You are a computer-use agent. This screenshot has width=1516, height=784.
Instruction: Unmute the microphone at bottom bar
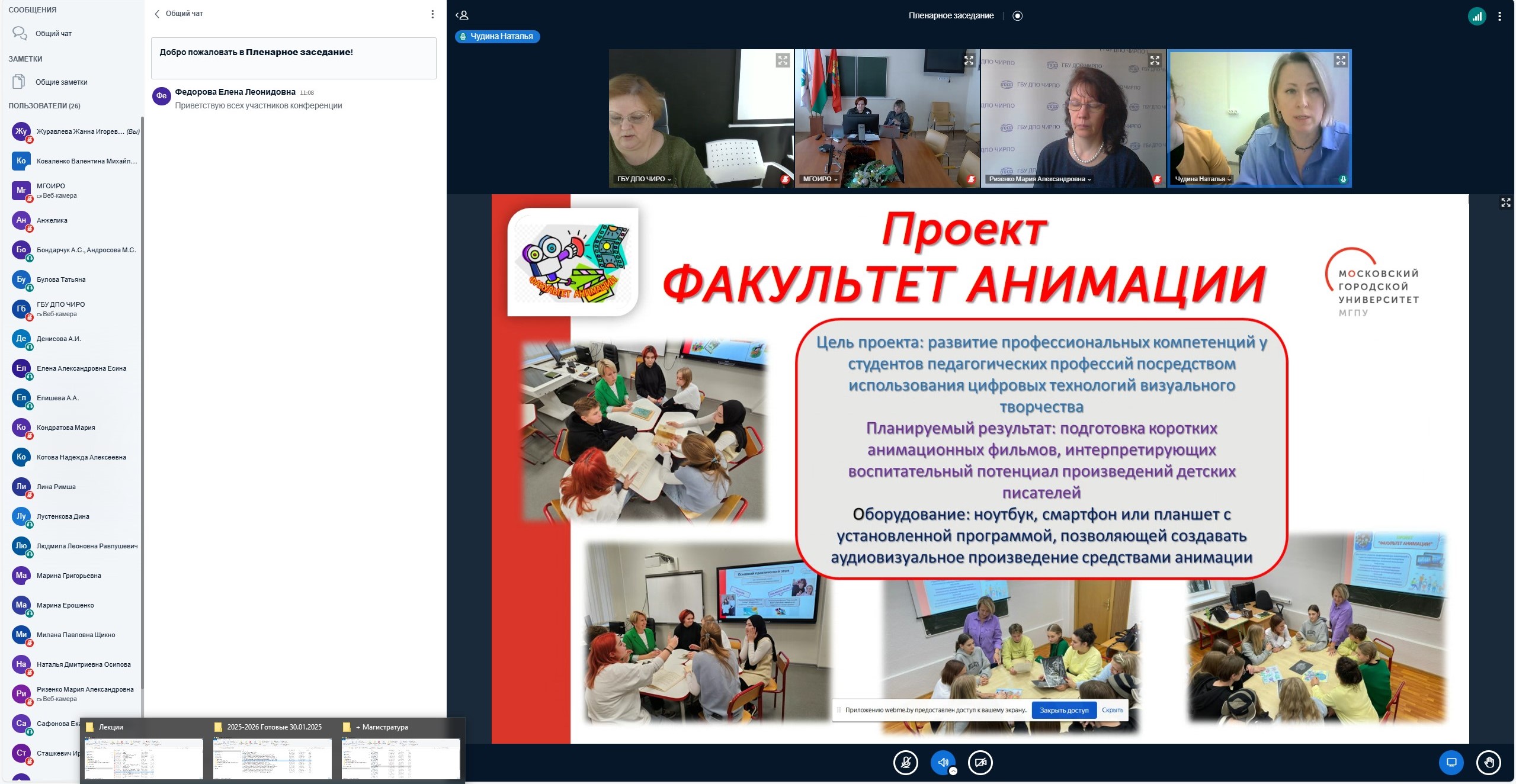[x=905, y=763]
